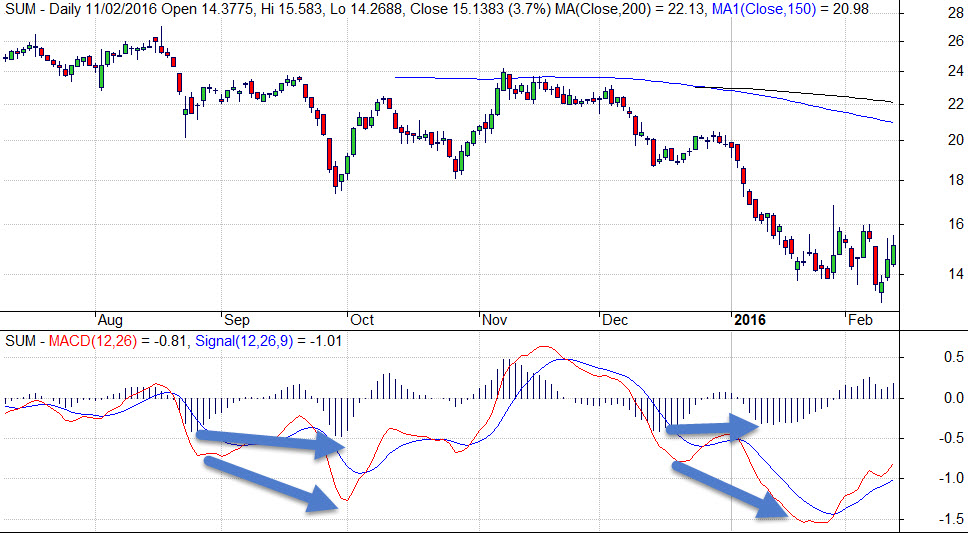Click the Oct date axis label

[361, 320]
